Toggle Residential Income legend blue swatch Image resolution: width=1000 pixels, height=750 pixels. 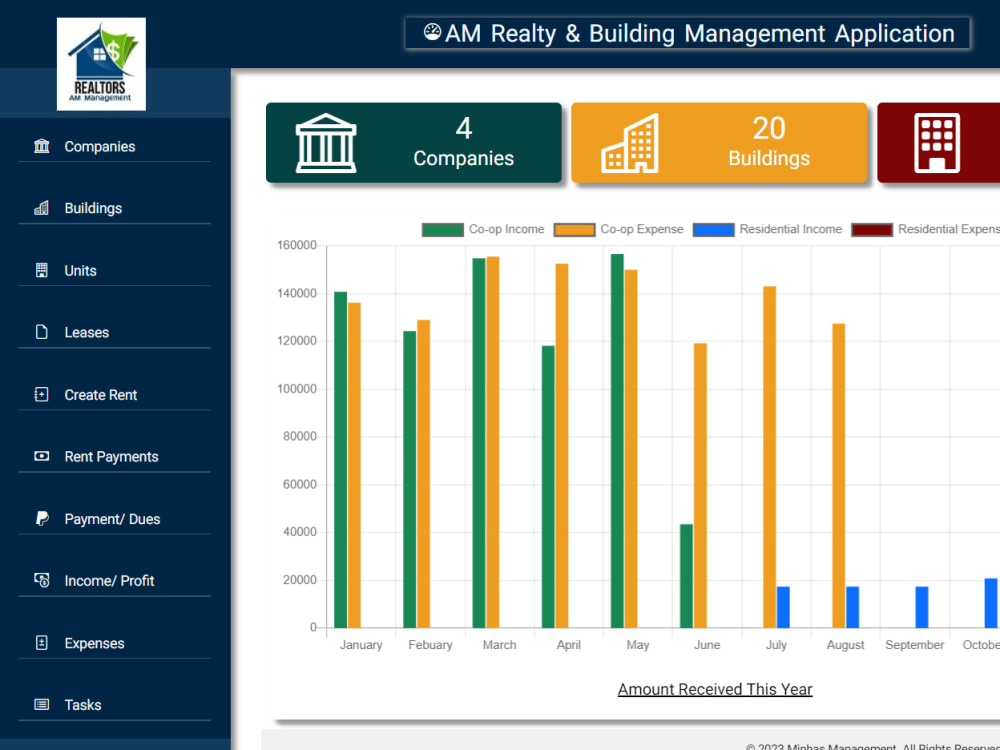(714, 230)
